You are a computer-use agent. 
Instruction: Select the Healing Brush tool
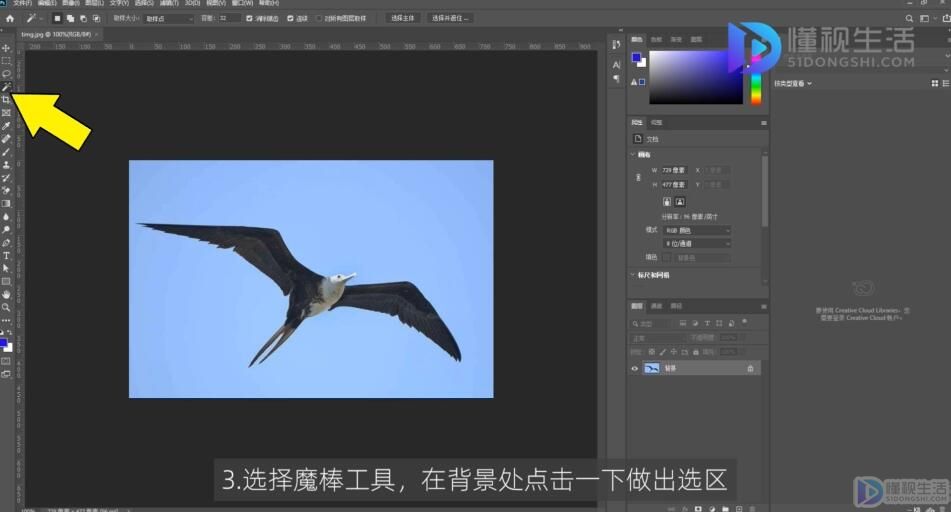(x=6, y=139)
